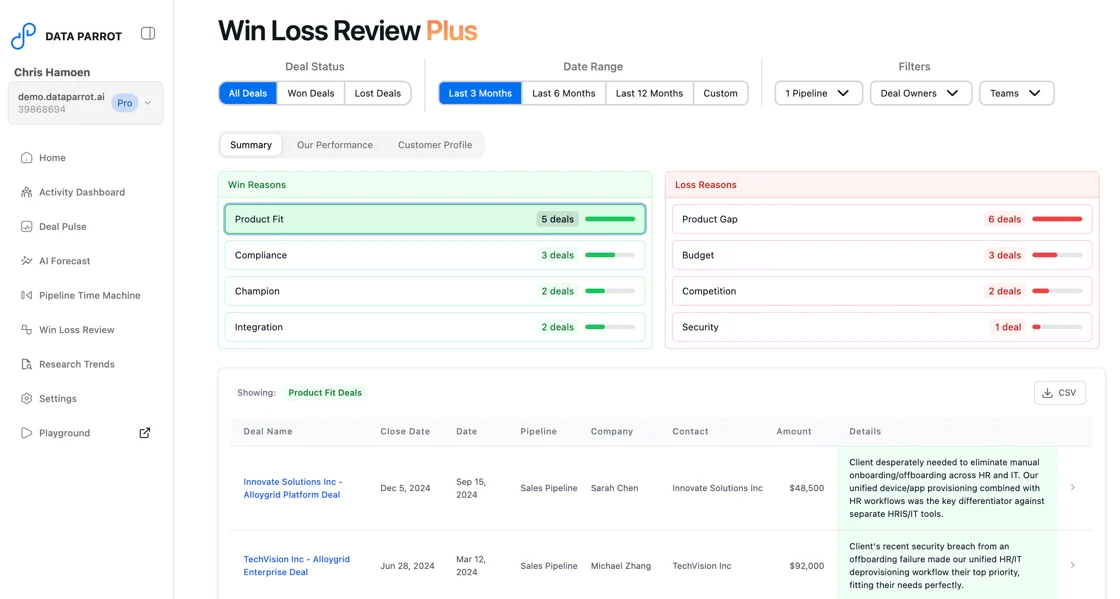Image resolution: width=1120 pixels, height=599 pixels.
Task: Open the Activity Dashboard from the sidebar
Action: click(x=82, y=192)
